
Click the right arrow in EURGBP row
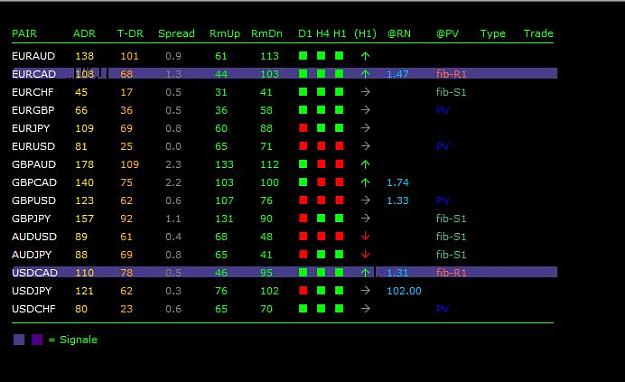pos(365,110)
